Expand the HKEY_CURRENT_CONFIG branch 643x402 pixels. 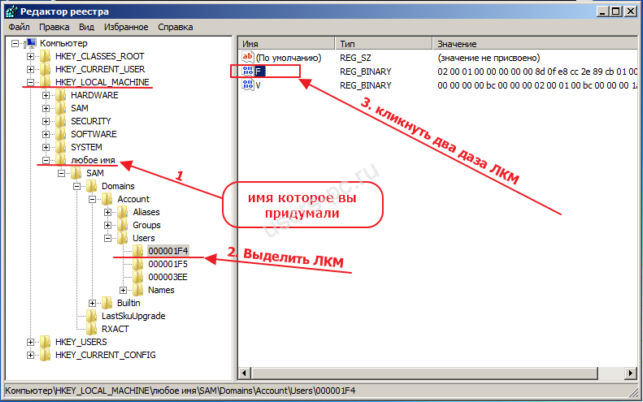tap(30, 355)
